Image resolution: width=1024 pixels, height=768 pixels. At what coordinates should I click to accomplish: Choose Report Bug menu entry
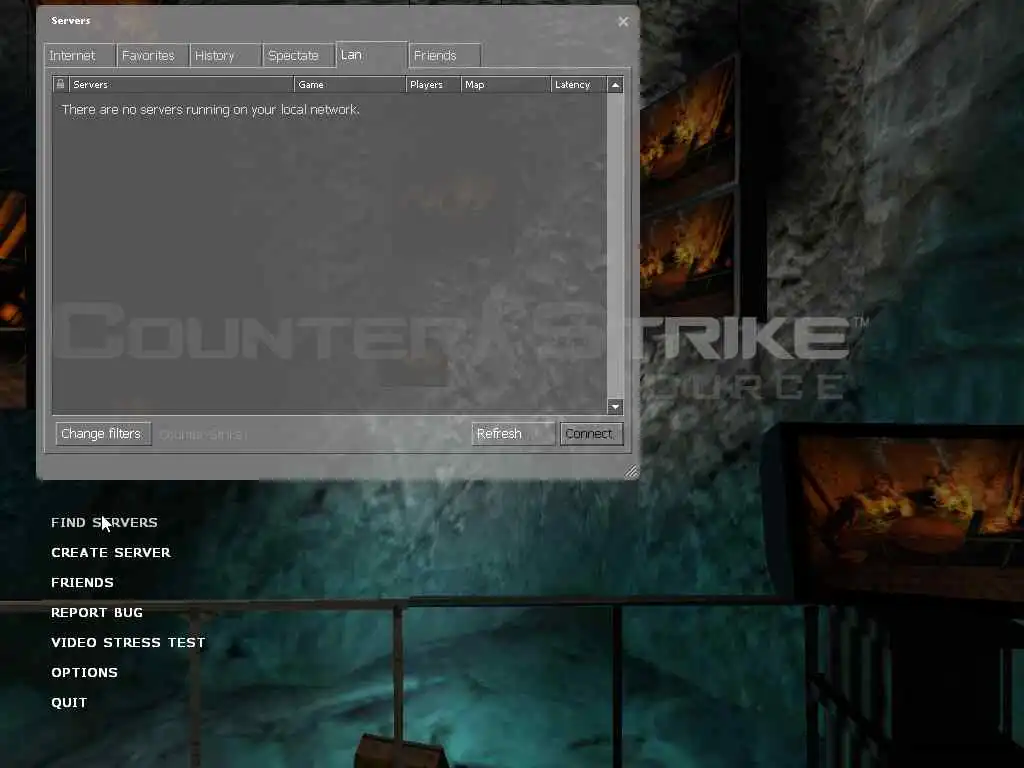97,613
